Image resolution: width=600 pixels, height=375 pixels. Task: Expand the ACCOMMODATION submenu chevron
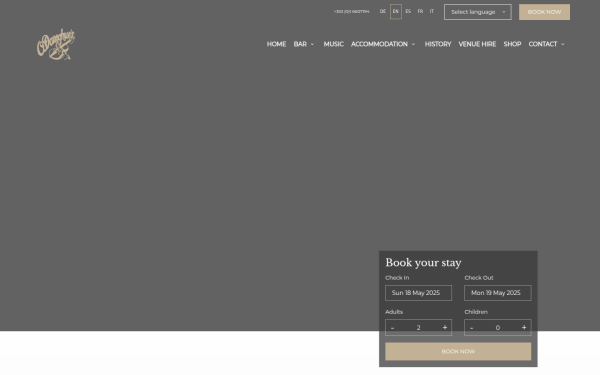413,44
